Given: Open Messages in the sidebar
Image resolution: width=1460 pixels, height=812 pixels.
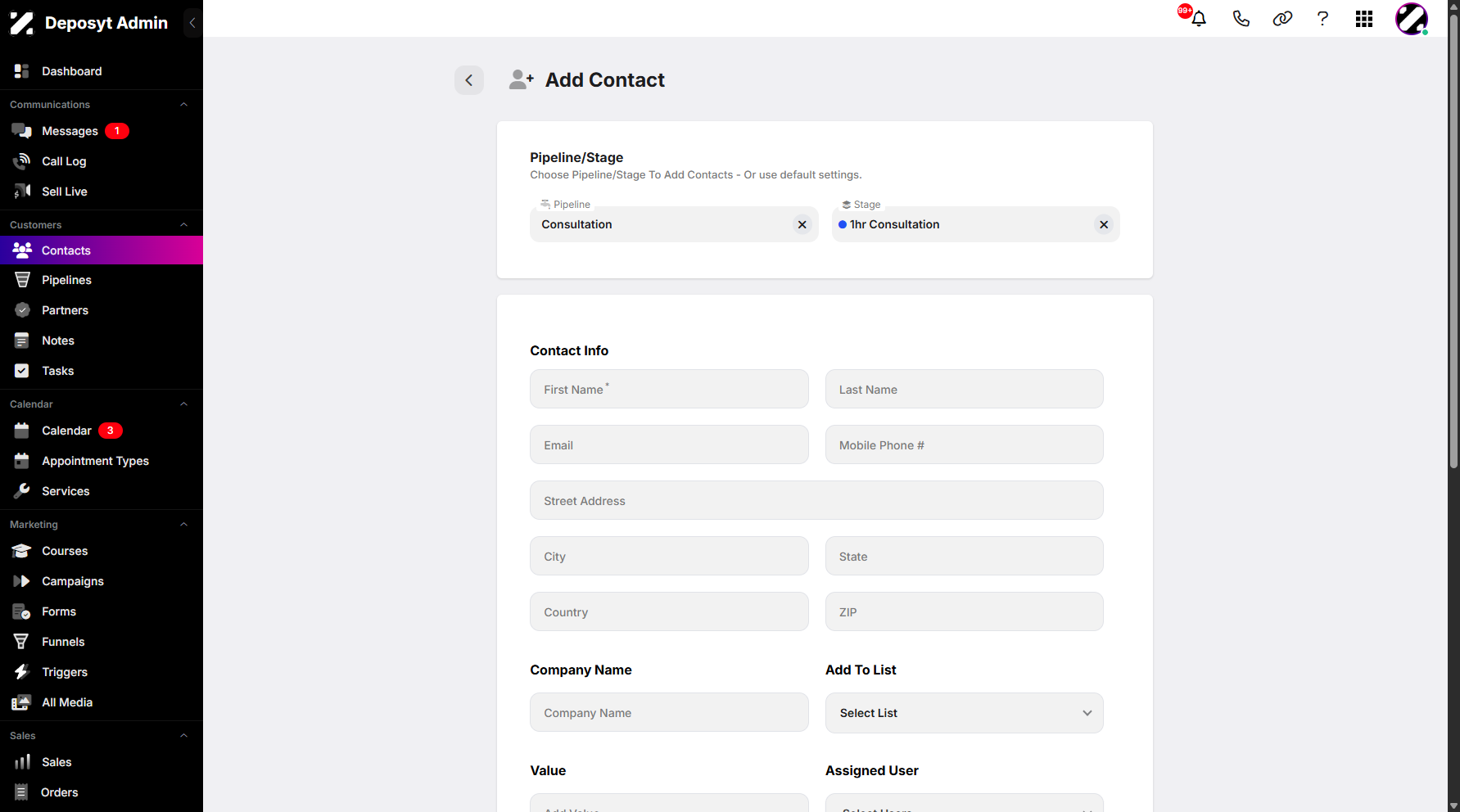Looking at the screenshot, I should pos(102,131).
